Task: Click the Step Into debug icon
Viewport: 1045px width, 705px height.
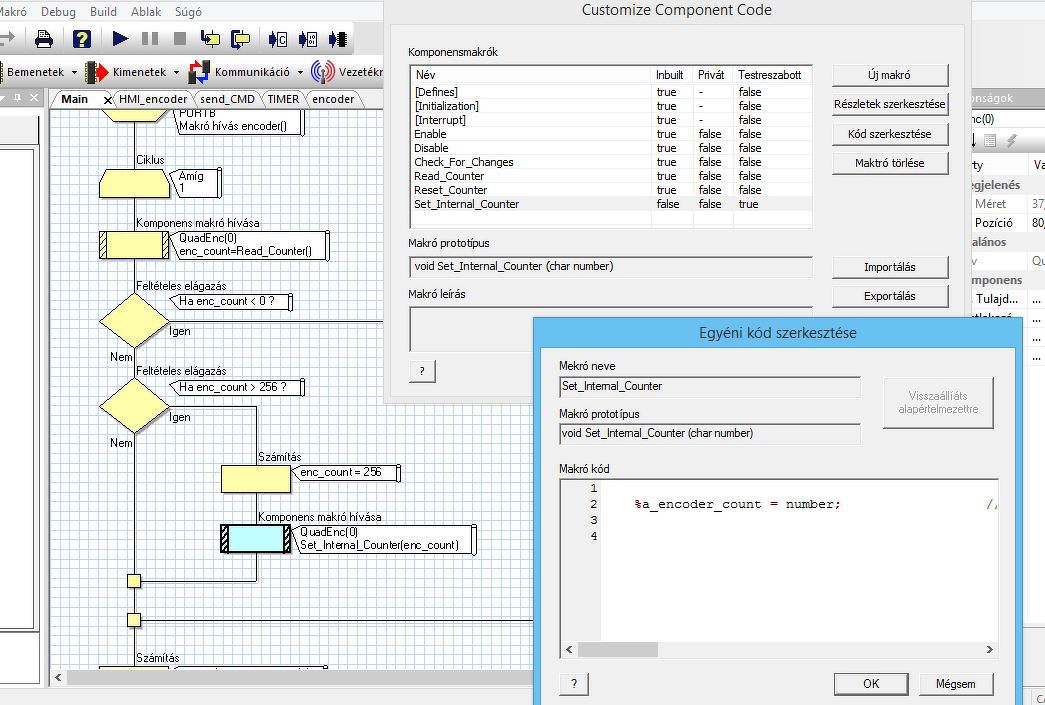Action: 210,39
